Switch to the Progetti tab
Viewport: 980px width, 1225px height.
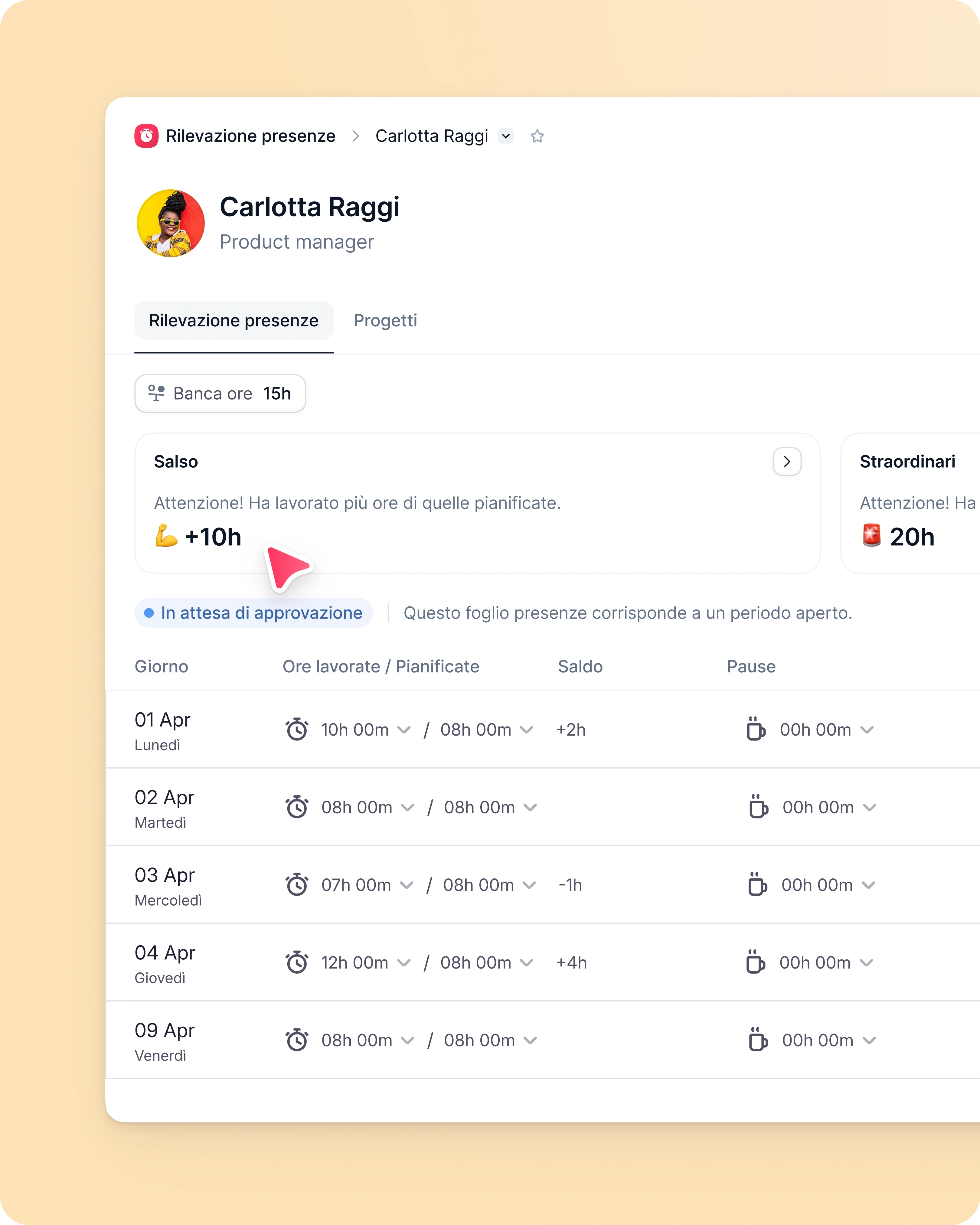pos(385,320)
